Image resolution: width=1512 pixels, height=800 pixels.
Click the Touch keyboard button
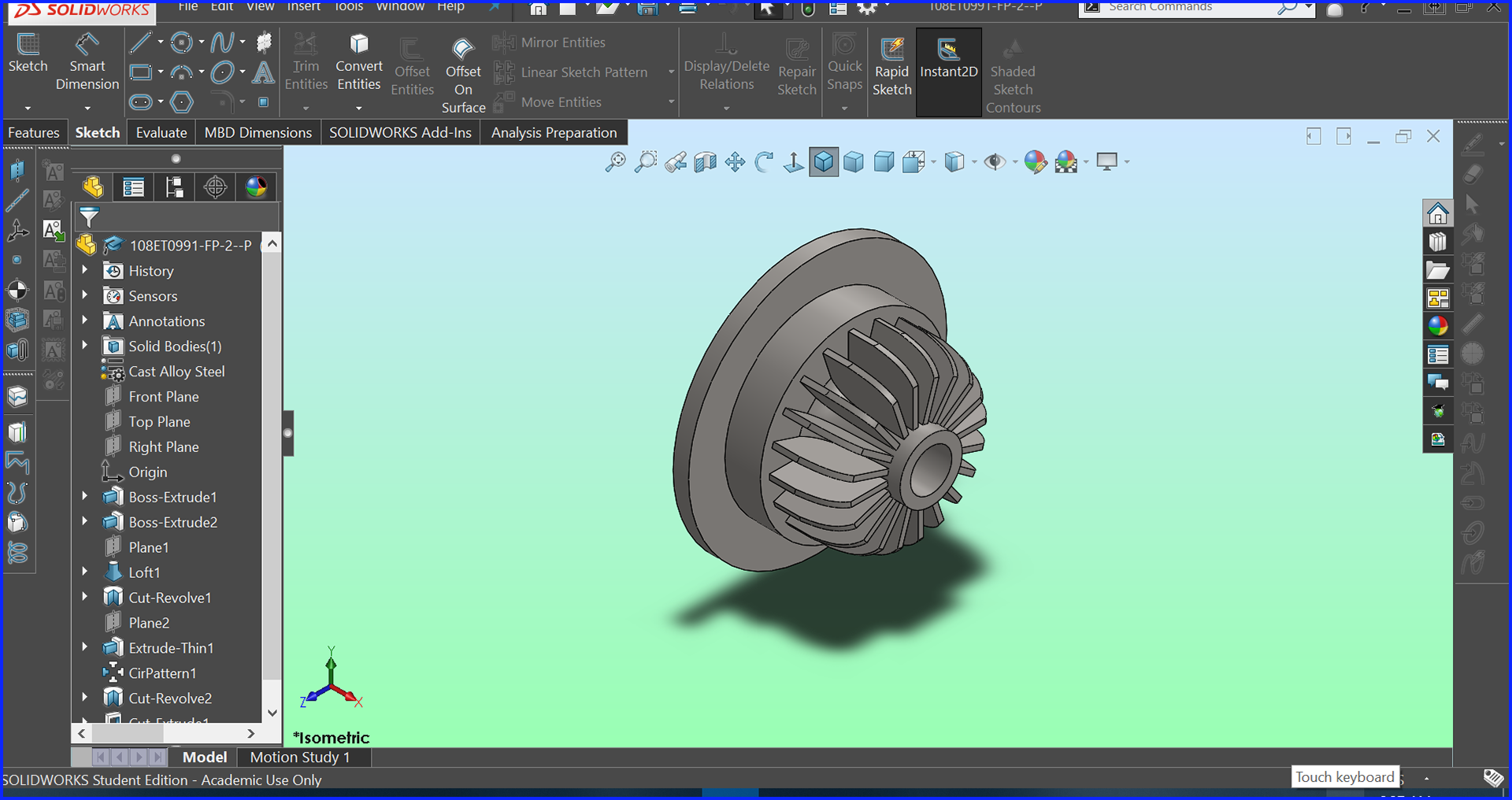[x=1345, y=777]
